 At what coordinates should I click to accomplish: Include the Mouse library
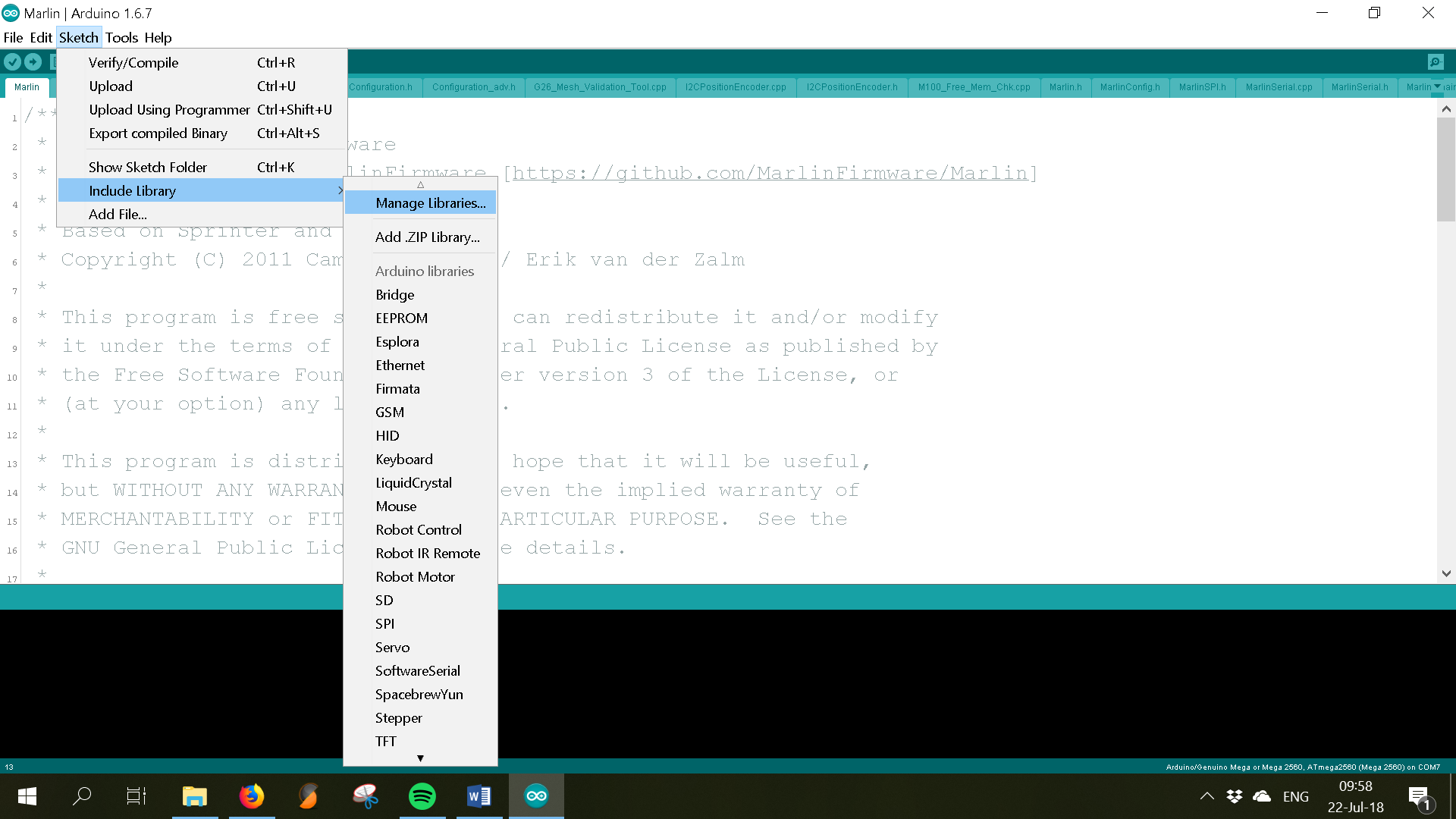(421, 507)
